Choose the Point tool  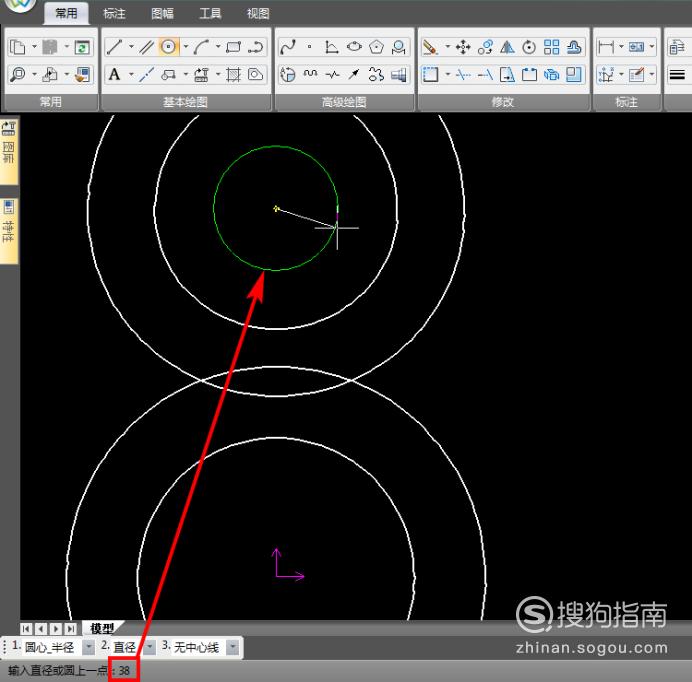click(x=310, y=47)
